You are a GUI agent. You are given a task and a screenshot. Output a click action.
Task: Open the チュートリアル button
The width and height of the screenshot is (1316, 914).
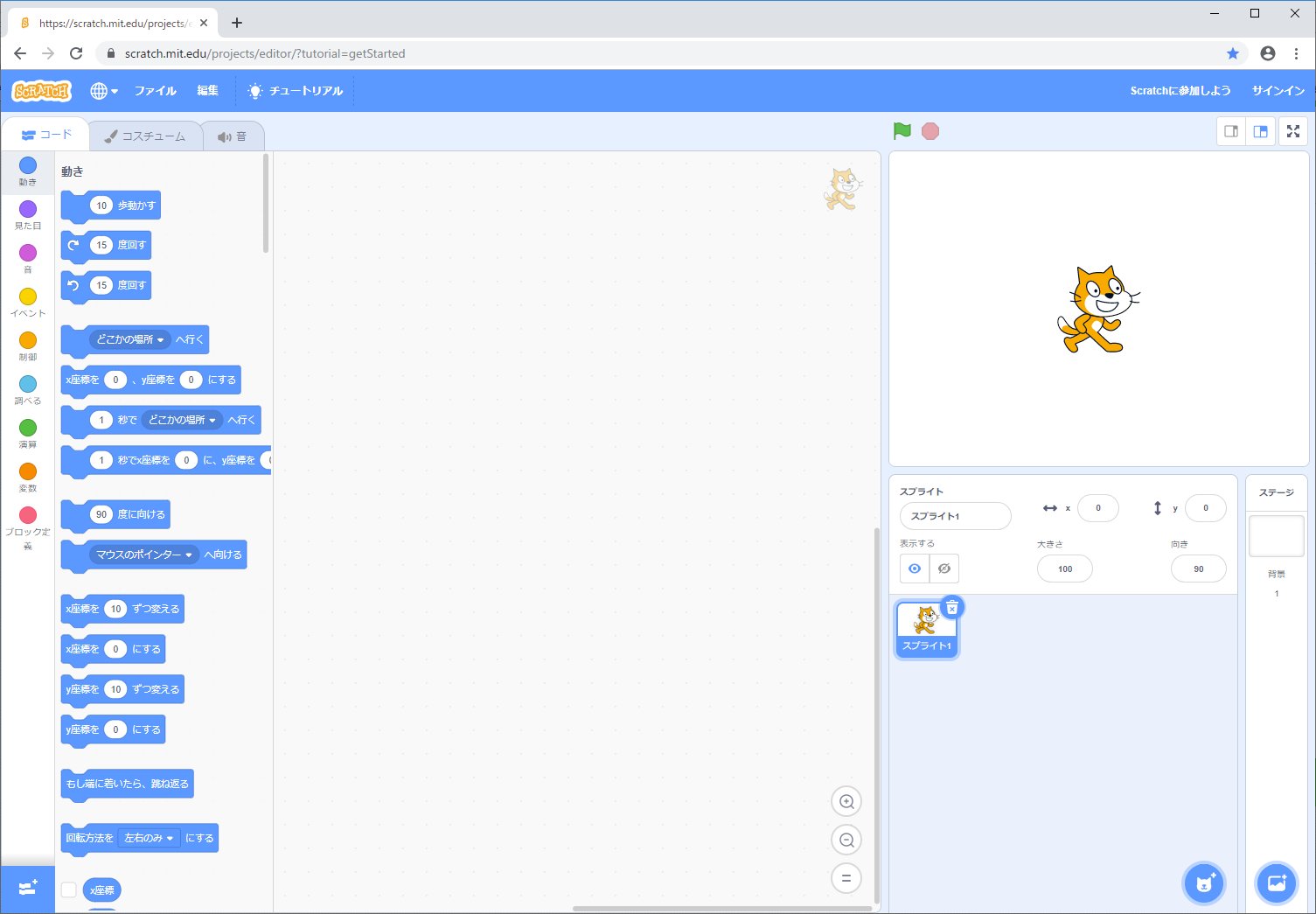coord(296,91)
